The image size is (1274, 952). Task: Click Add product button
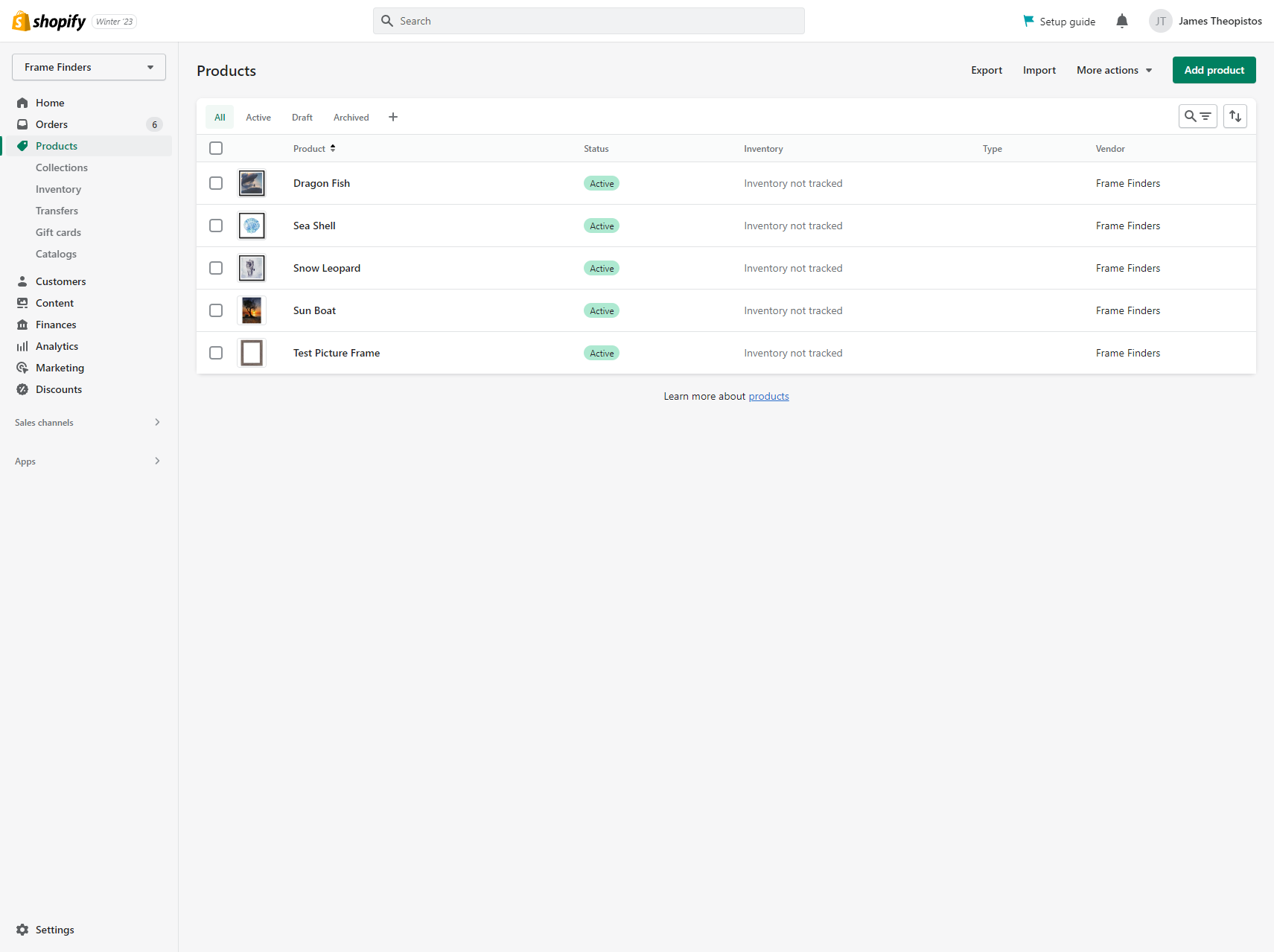coord(1214,70)
